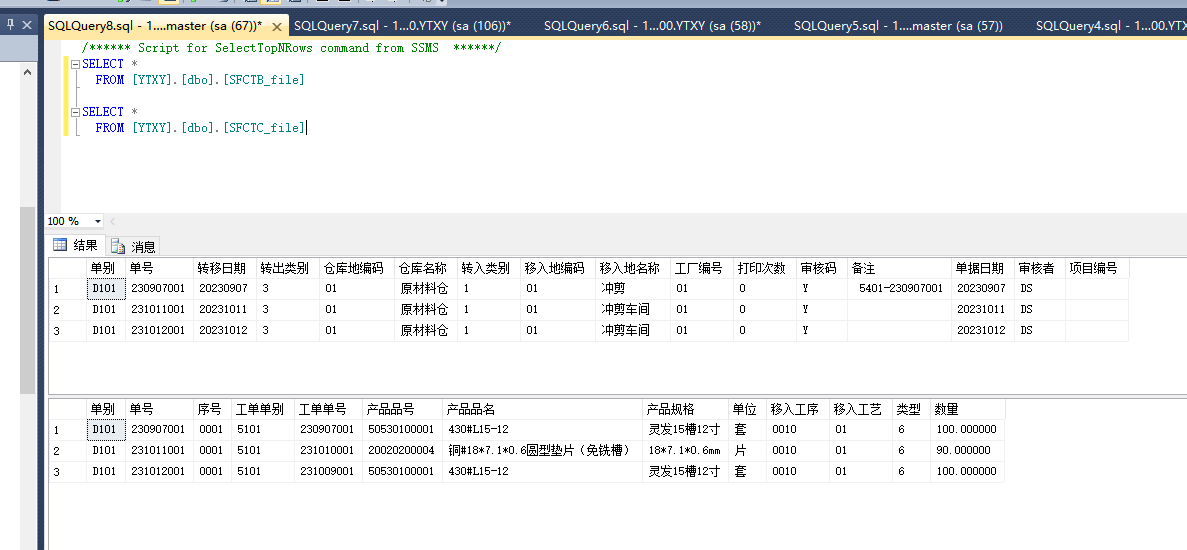This screenshot has width=1187, height=550.
Task: Show the 结果 results tab
Action: click(76, 246)
